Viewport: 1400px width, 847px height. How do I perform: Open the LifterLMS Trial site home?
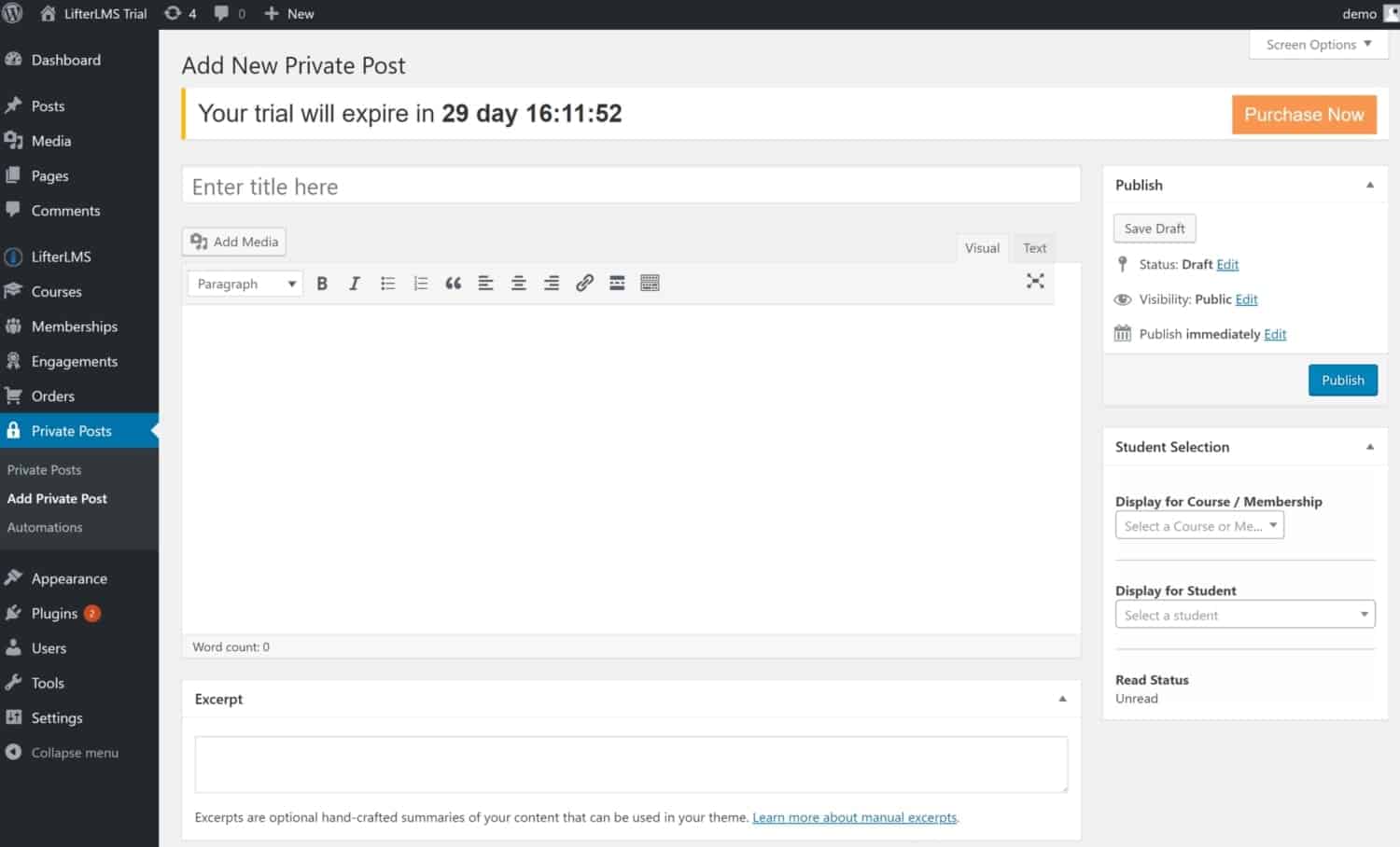coord(93,13)
